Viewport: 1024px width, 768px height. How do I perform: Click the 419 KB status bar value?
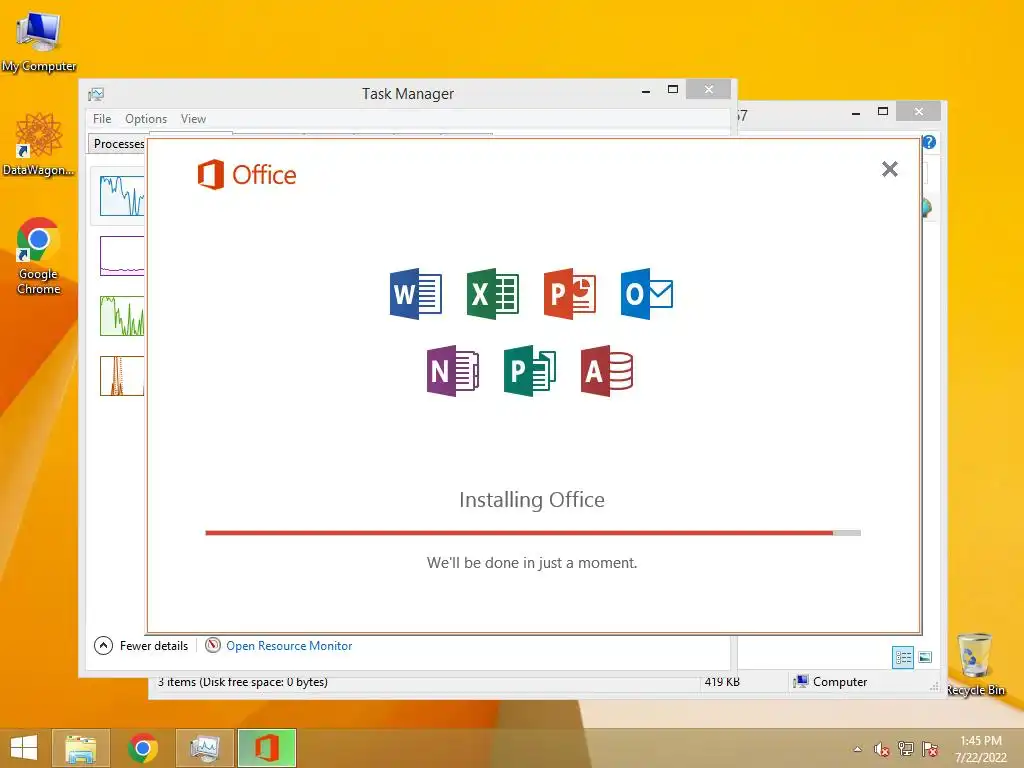(722, 682)
